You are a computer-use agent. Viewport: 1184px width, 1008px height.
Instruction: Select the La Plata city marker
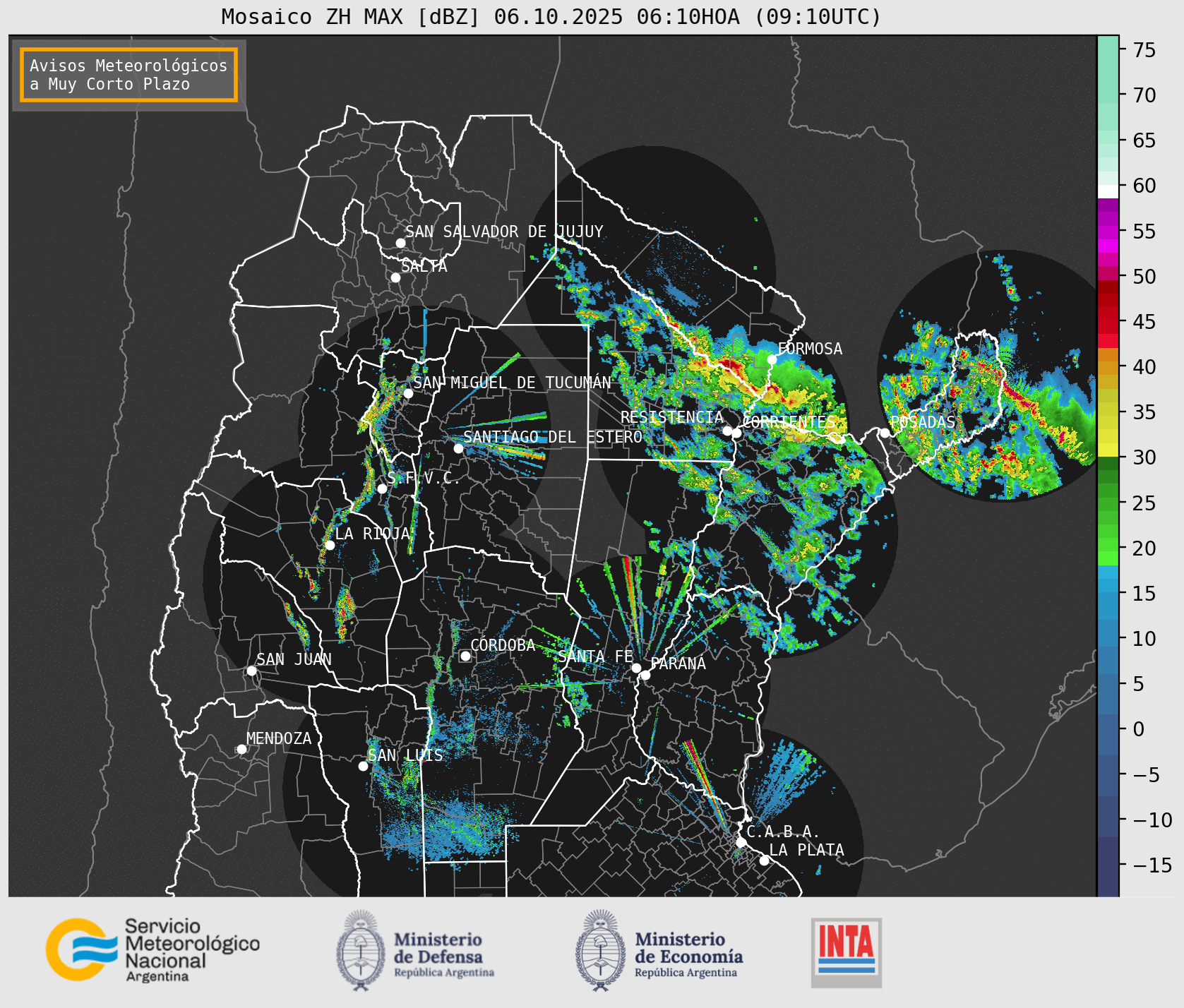[764, 860]
